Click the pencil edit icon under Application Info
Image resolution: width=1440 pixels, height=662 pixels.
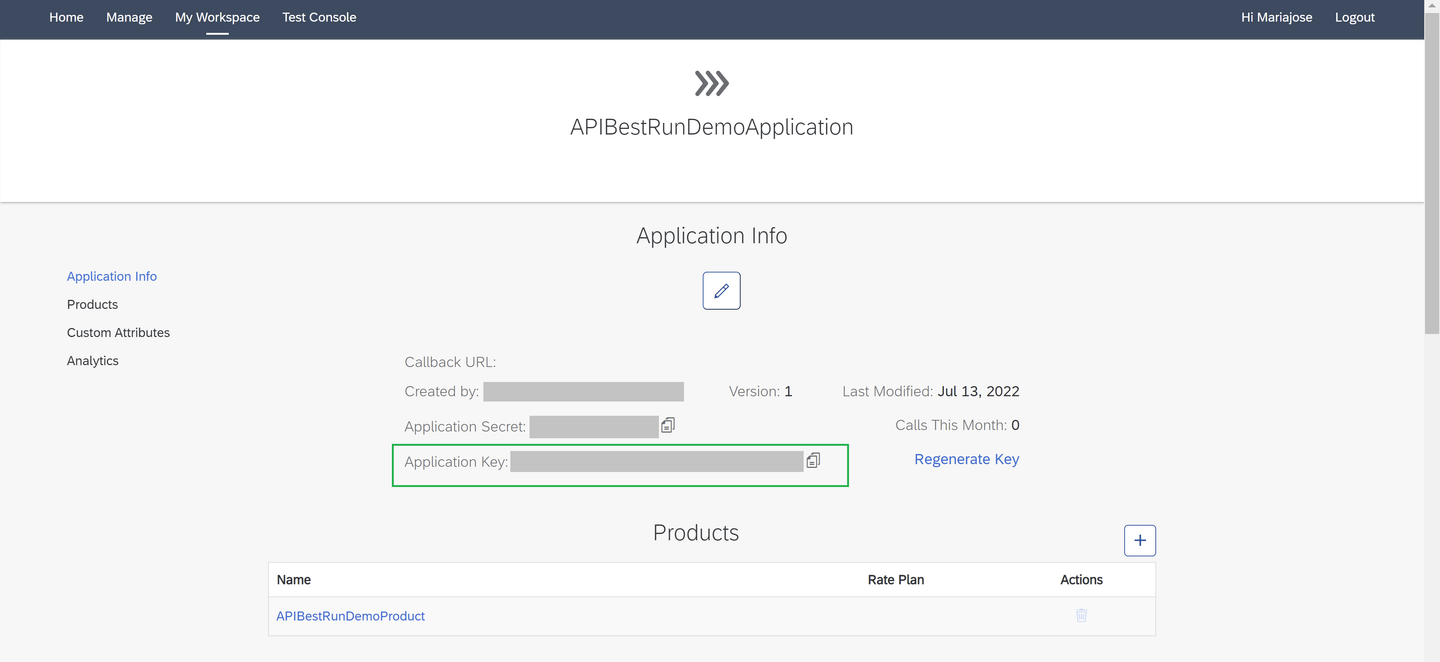[x=721, y=291]
